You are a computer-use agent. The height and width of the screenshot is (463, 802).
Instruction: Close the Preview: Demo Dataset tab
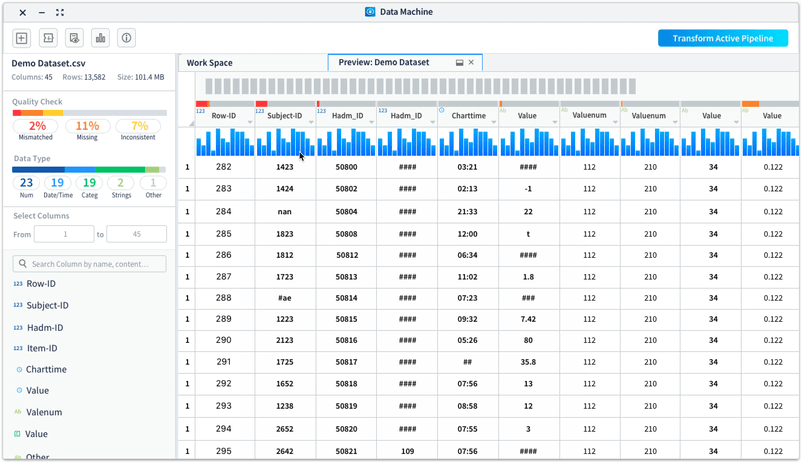[472, 63]
